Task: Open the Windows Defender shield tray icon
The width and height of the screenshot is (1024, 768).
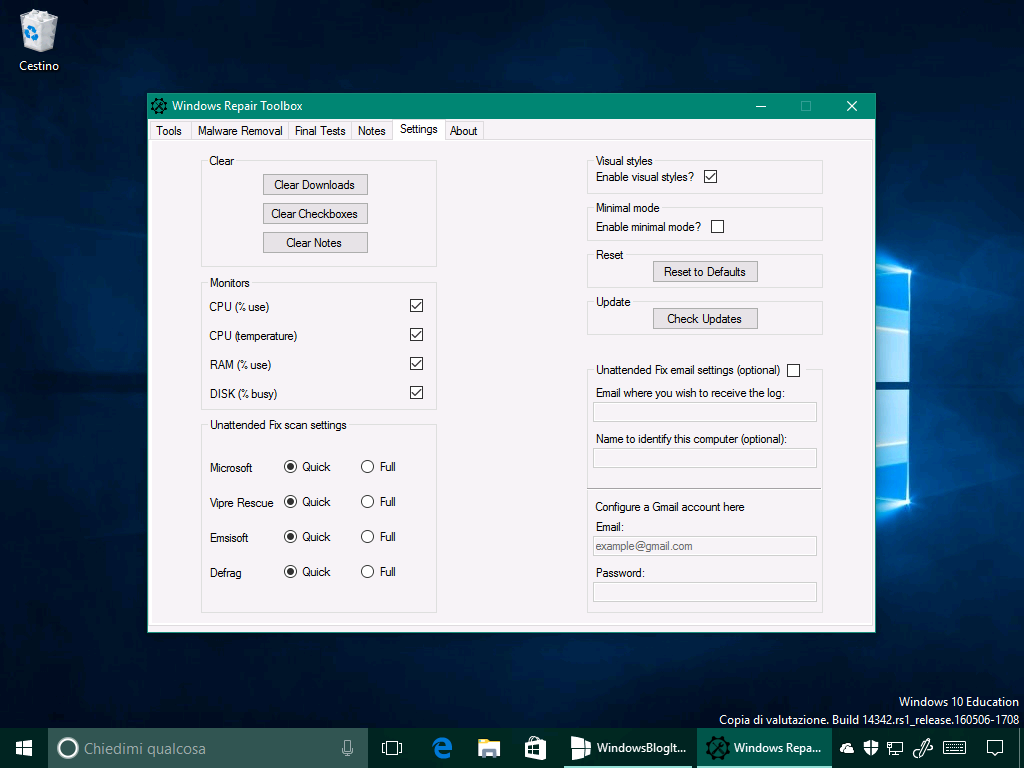Action: click(x=871, y=748)
